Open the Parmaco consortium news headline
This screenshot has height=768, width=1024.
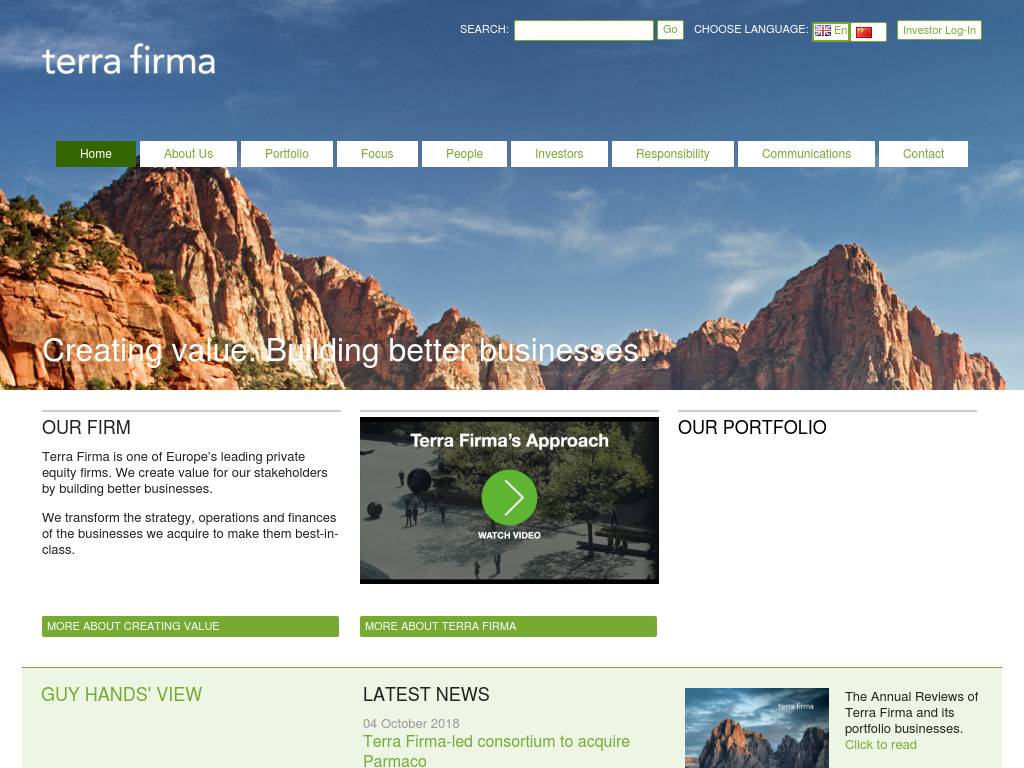496,750
